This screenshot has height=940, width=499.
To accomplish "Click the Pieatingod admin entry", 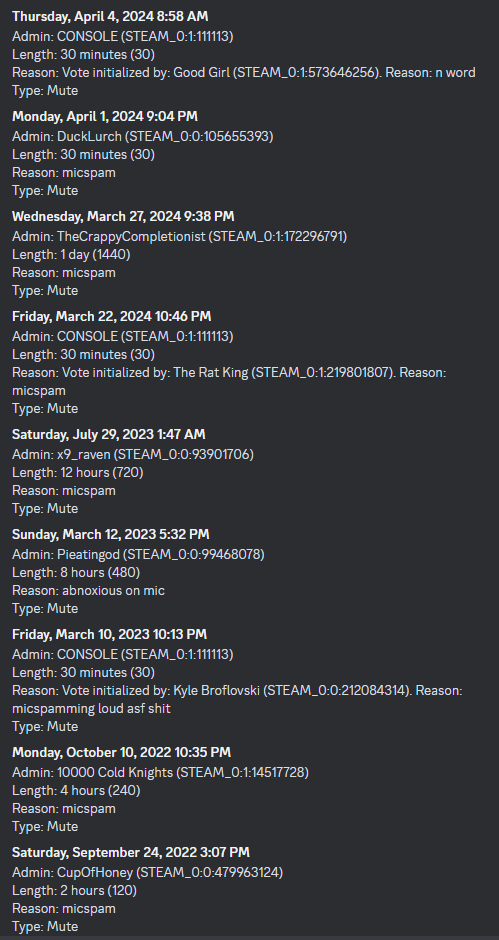I will click(138, 555).
